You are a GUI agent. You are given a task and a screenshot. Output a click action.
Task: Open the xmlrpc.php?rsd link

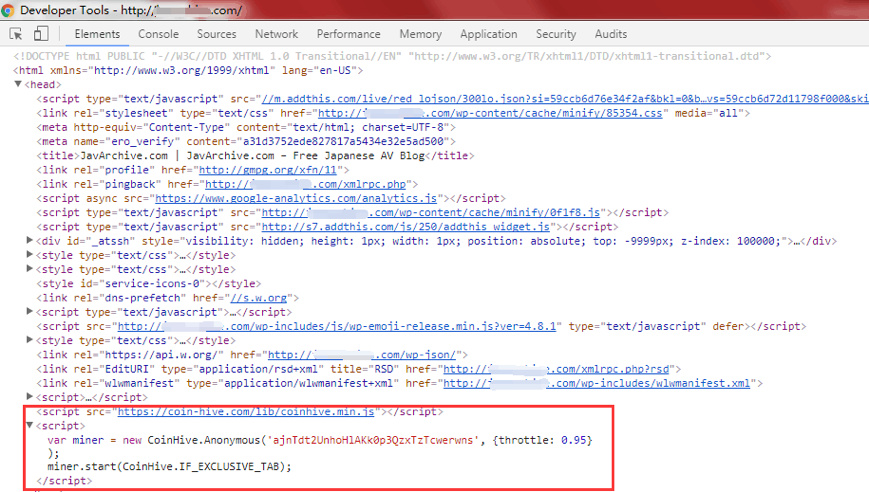tap(556, 369)
